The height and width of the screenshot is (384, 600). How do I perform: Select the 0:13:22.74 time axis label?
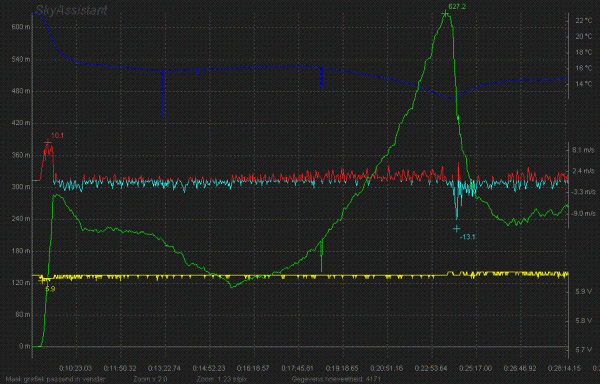tap(164, 368)
